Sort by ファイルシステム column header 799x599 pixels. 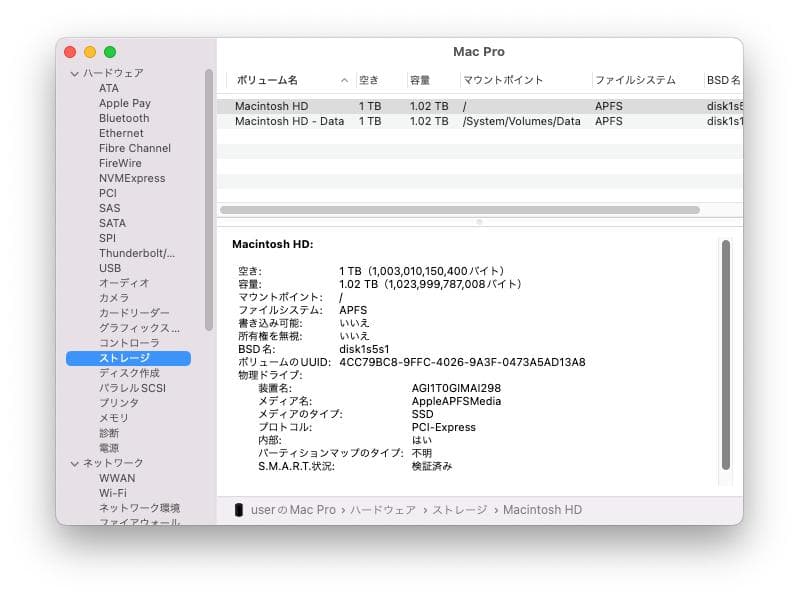(635, 80)
